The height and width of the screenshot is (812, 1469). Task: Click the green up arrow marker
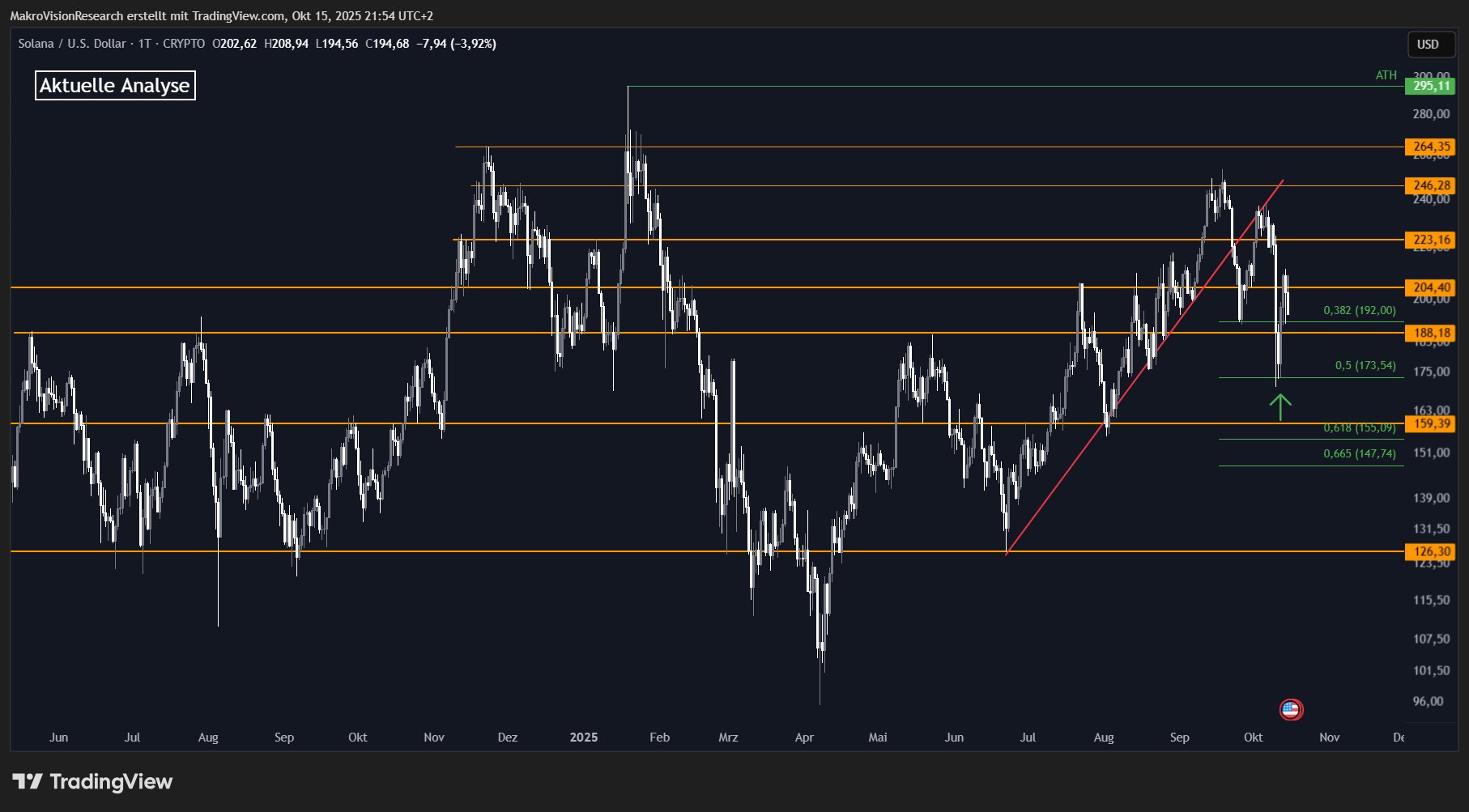pyautogui.click(x=1280, y=406)
